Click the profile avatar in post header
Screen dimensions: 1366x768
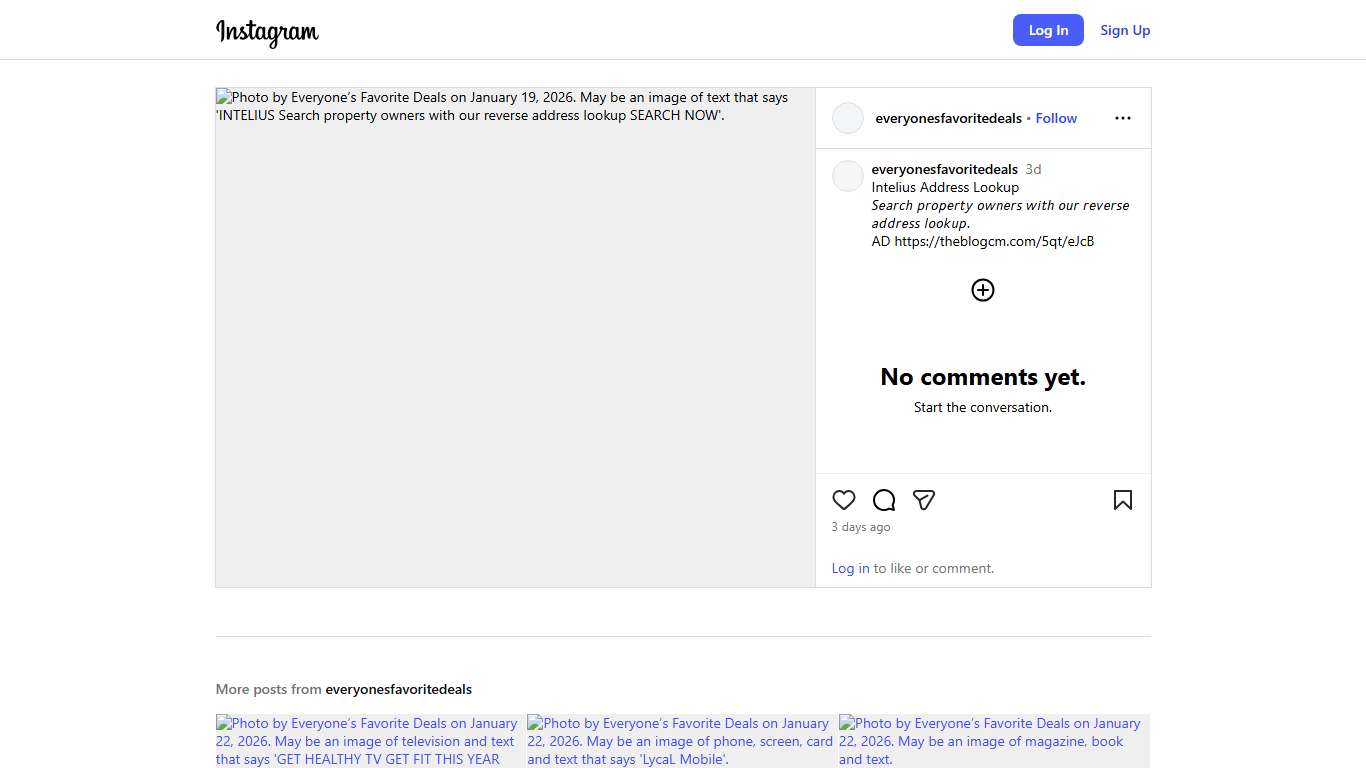click(x=848, y=118)
